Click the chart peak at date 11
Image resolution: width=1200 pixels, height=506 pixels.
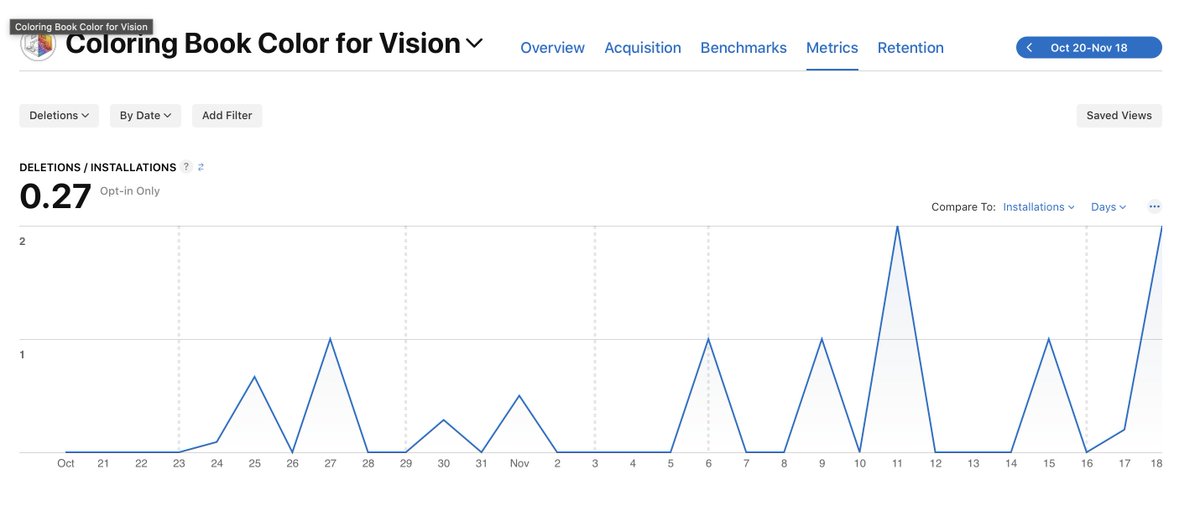pos(897,227)
